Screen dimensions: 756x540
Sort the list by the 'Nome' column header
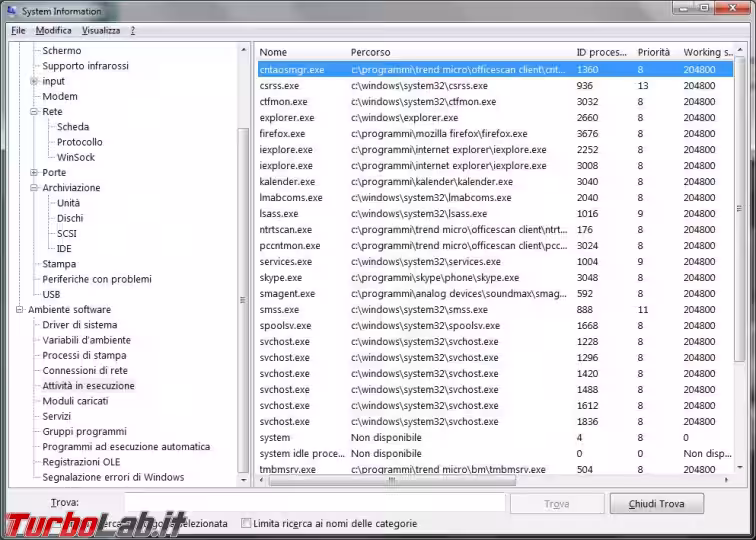(x=300, y=52)
